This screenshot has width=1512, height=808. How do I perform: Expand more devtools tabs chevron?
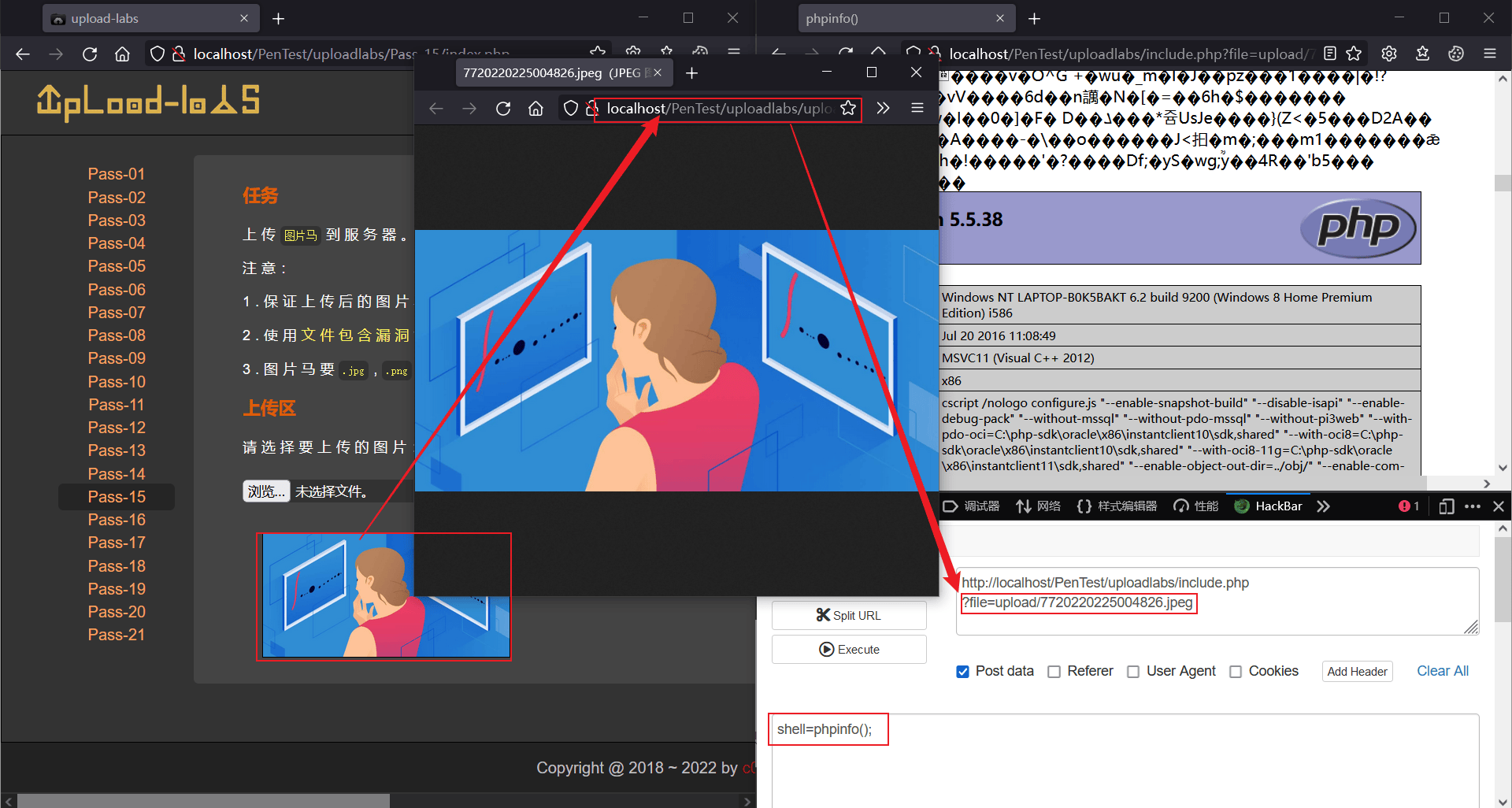point(1323,506)
